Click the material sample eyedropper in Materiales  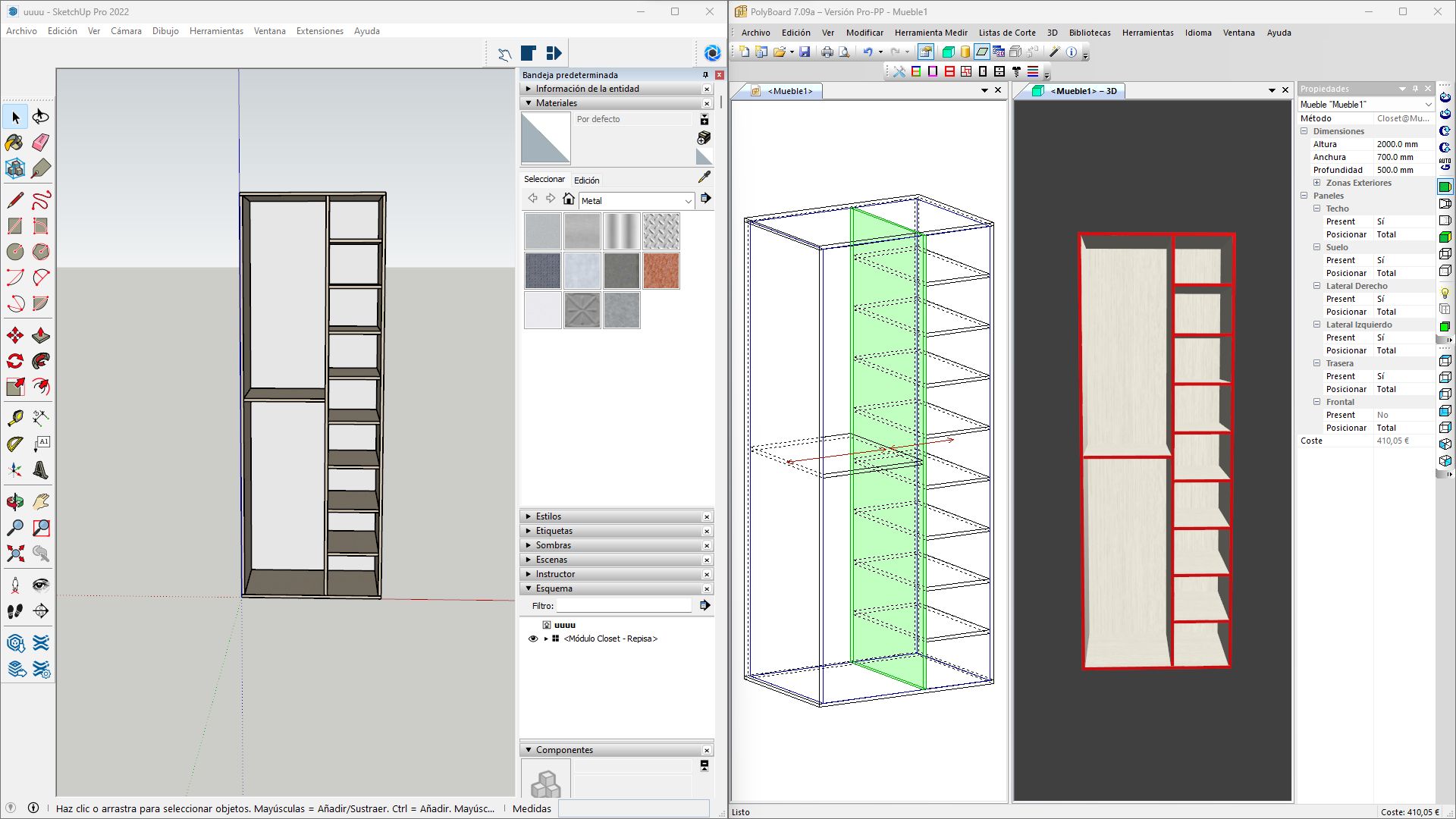705,177
